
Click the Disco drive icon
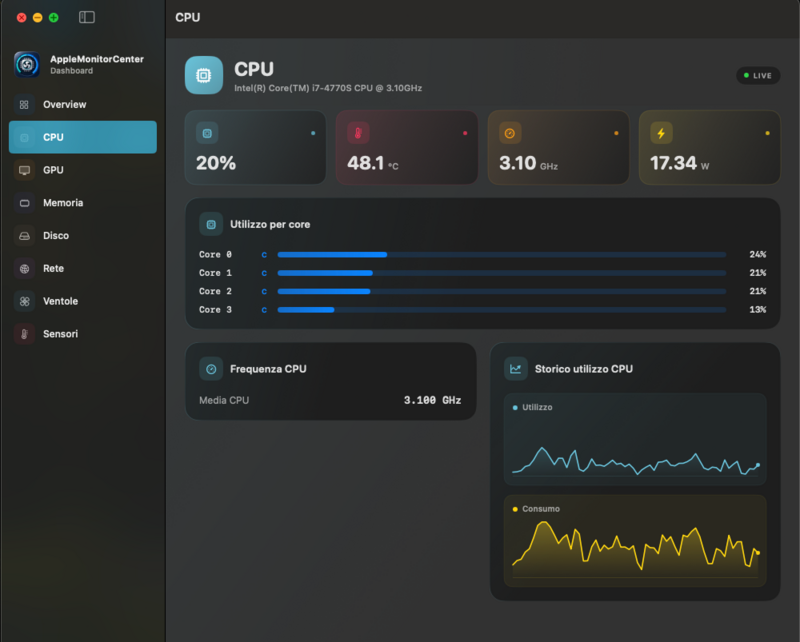(24, 236)
